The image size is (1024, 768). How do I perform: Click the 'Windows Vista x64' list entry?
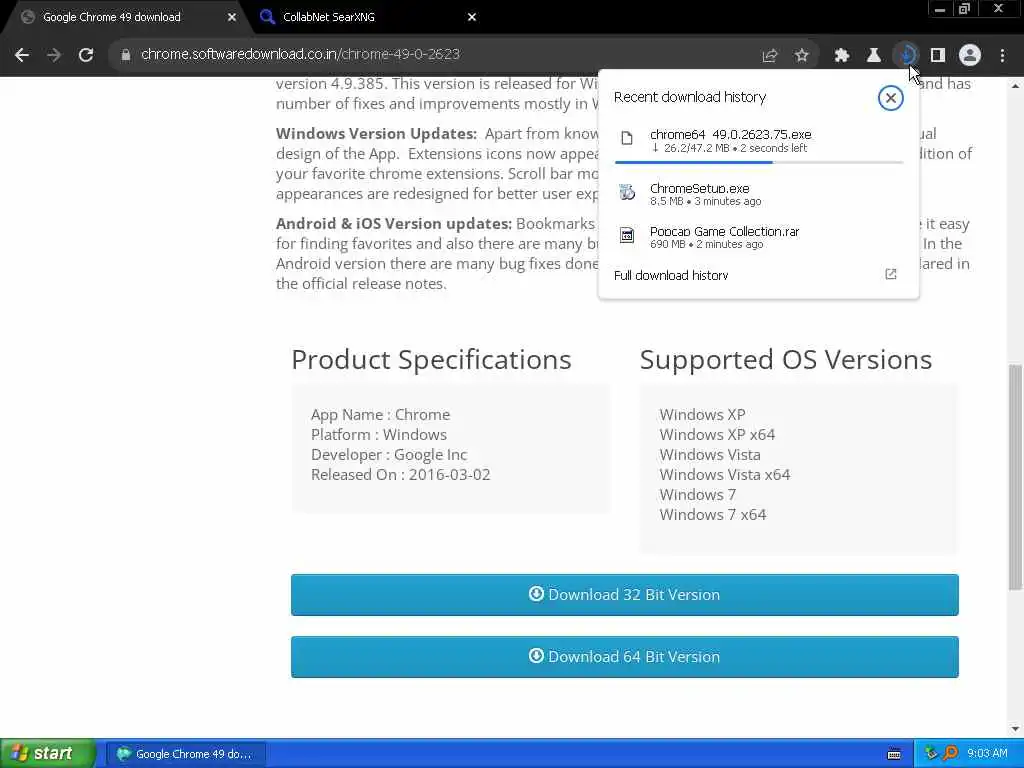pos(725,475)
